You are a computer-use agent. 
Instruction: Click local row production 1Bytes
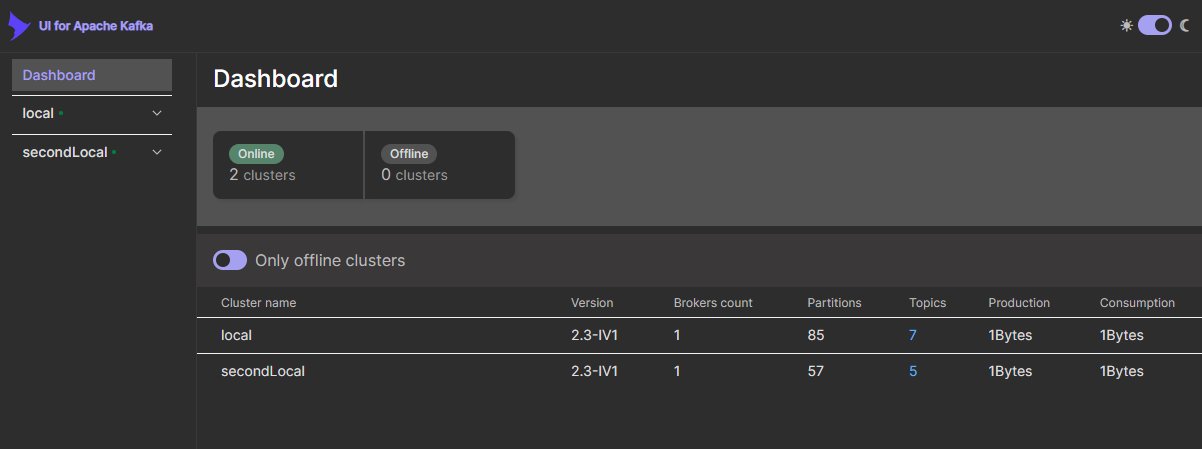(1010, 335)
